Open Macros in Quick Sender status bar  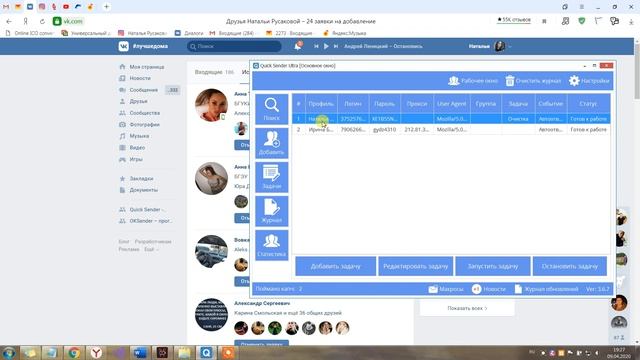coord(446,289)
